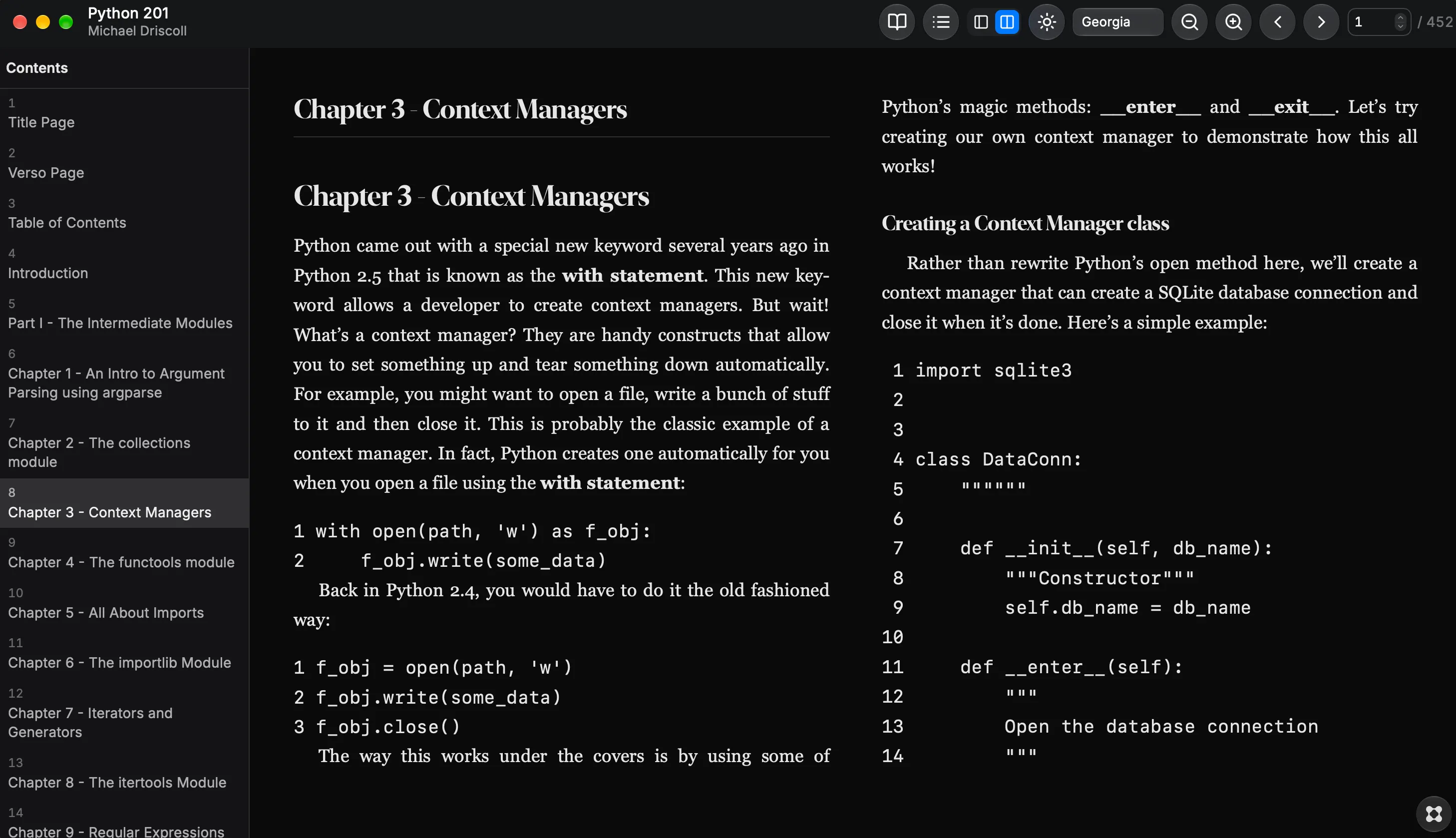
Task: Toggle the table of contents list icon
Action: coord(941,22)
